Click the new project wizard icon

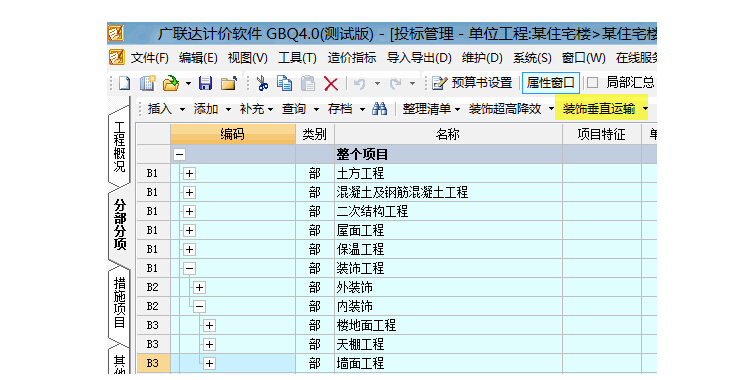point(148,83)
